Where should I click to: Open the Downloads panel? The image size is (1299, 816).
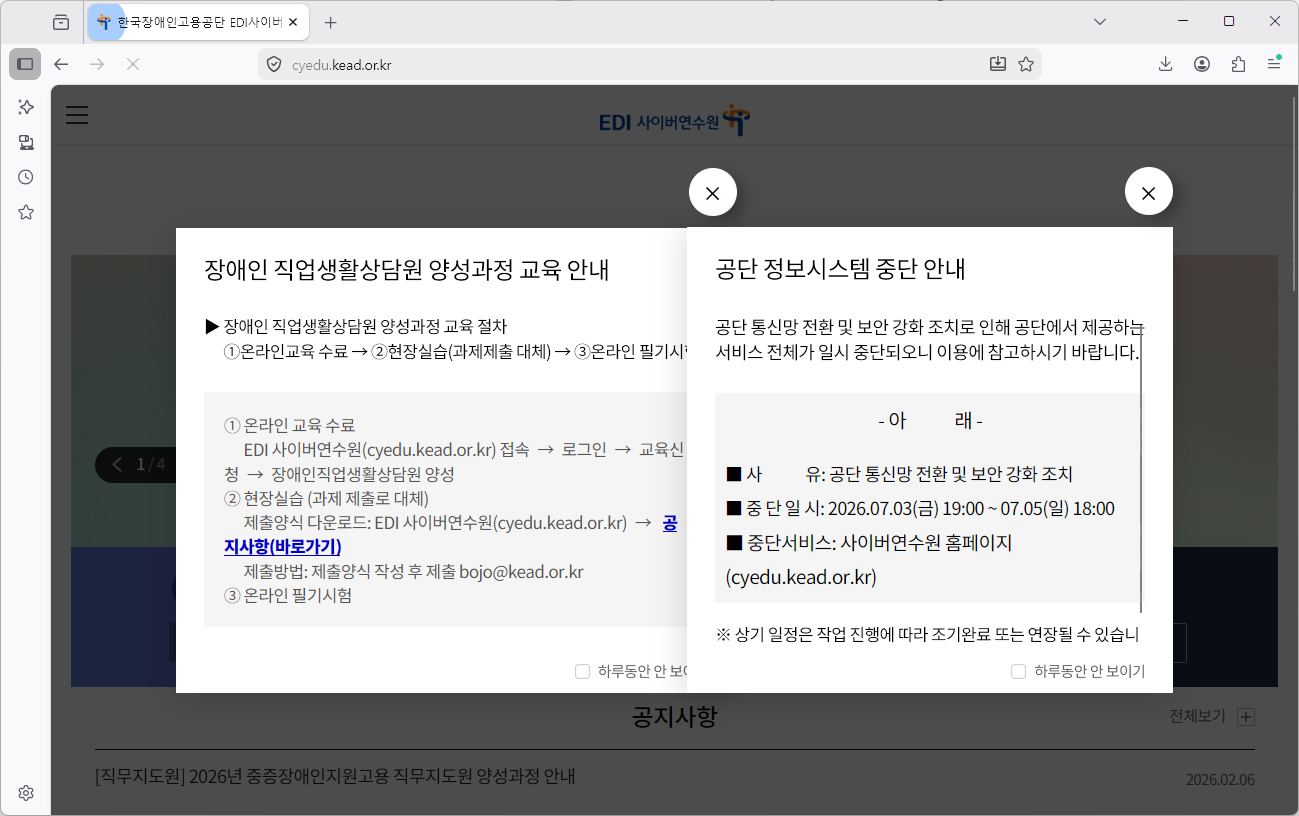tap(1166, 64)
